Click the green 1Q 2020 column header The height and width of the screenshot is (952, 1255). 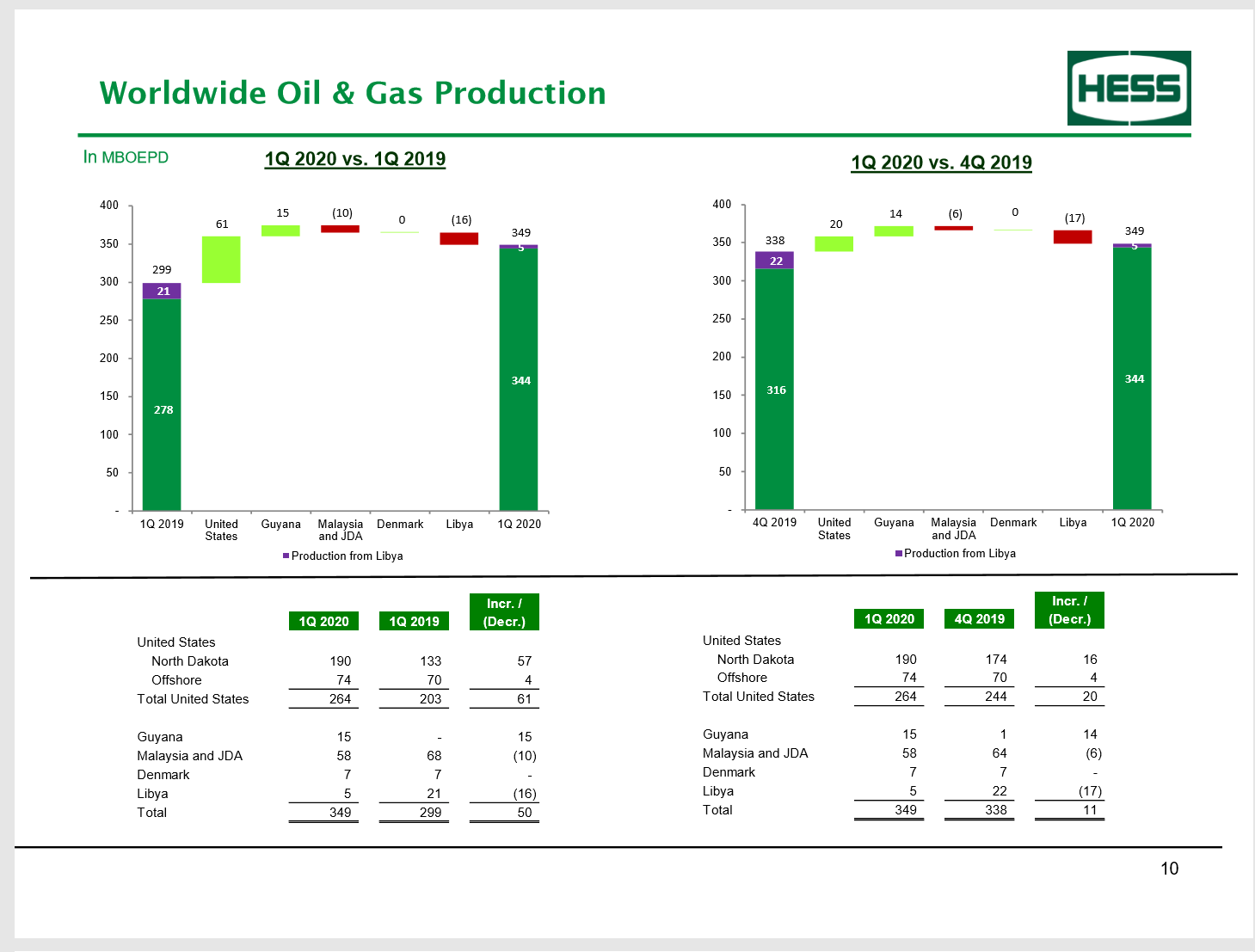point(323,621)
